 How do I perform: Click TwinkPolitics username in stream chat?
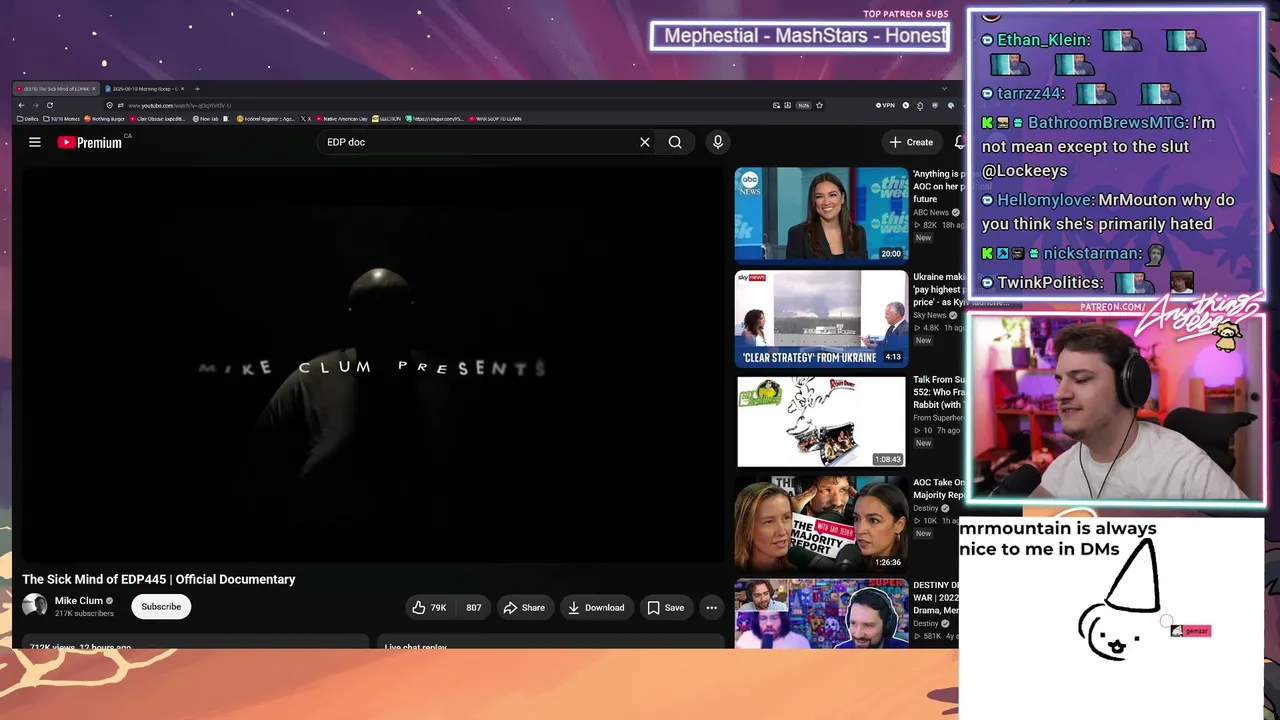click(1050, 283)
